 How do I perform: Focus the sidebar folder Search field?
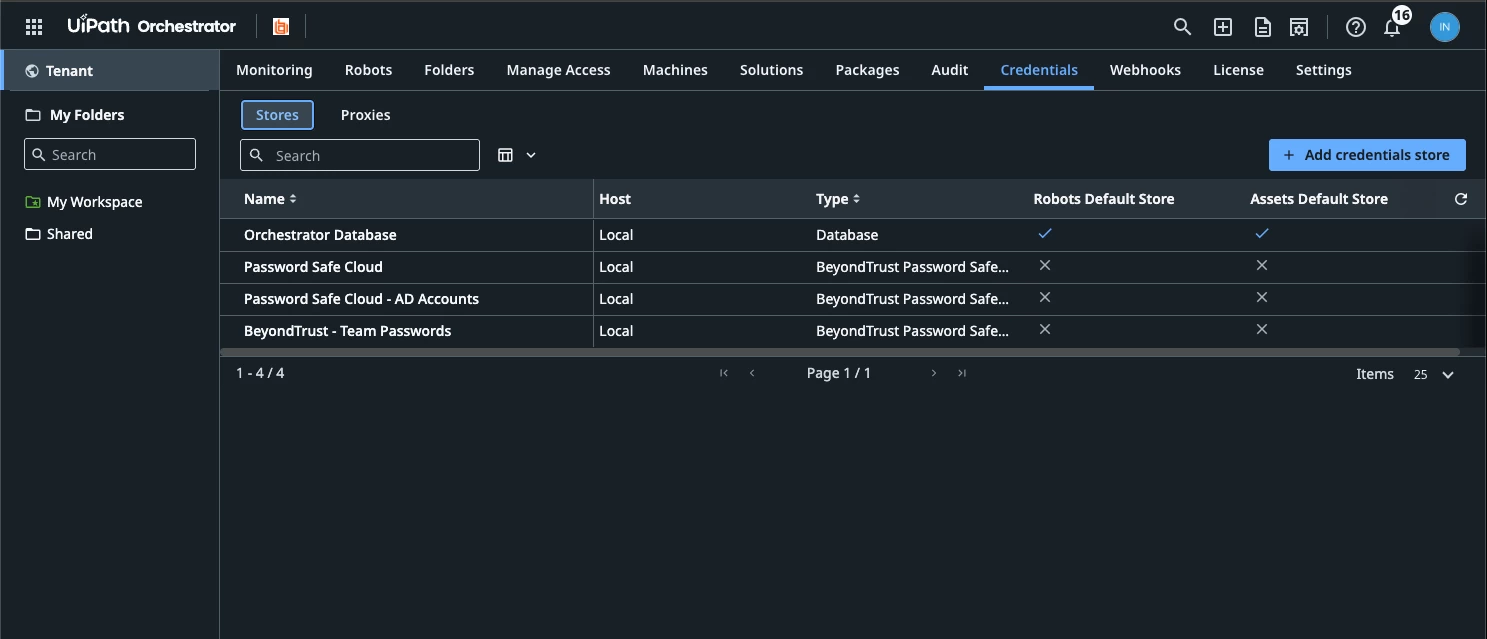coord(110,154)
